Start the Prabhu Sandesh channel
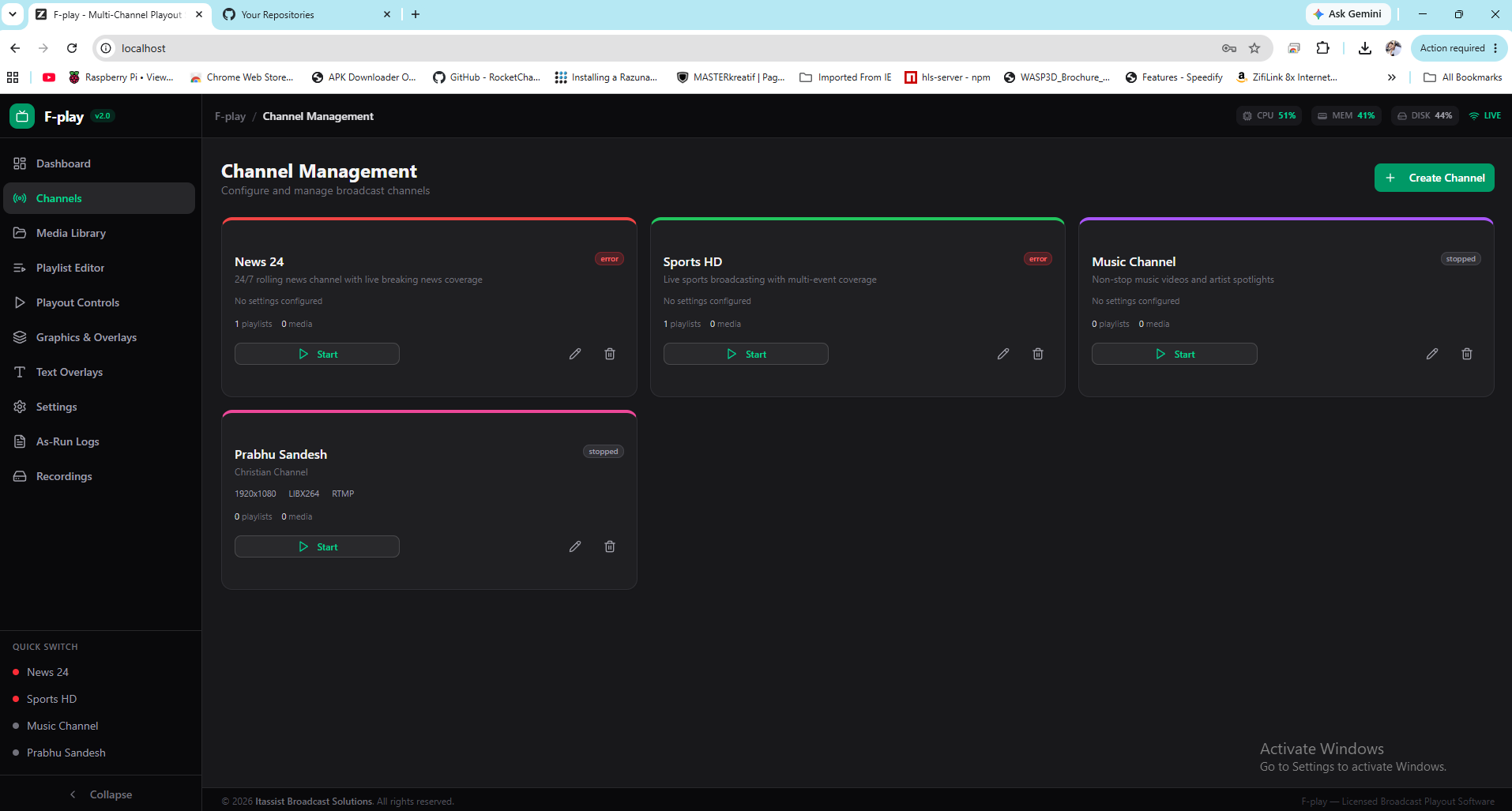The height and width of the screenshot is (811, 1512). 317,546
